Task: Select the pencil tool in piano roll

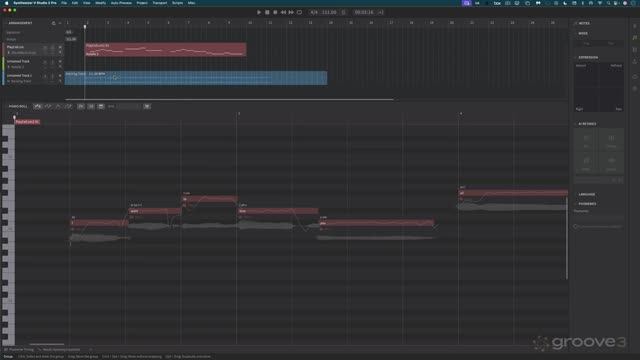Action: click(48, 106)
